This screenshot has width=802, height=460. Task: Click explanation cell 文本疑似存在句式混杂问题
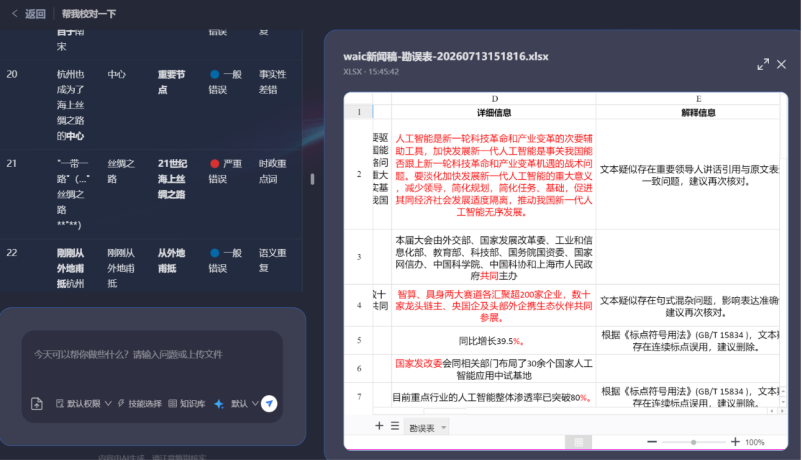(688, 306)
